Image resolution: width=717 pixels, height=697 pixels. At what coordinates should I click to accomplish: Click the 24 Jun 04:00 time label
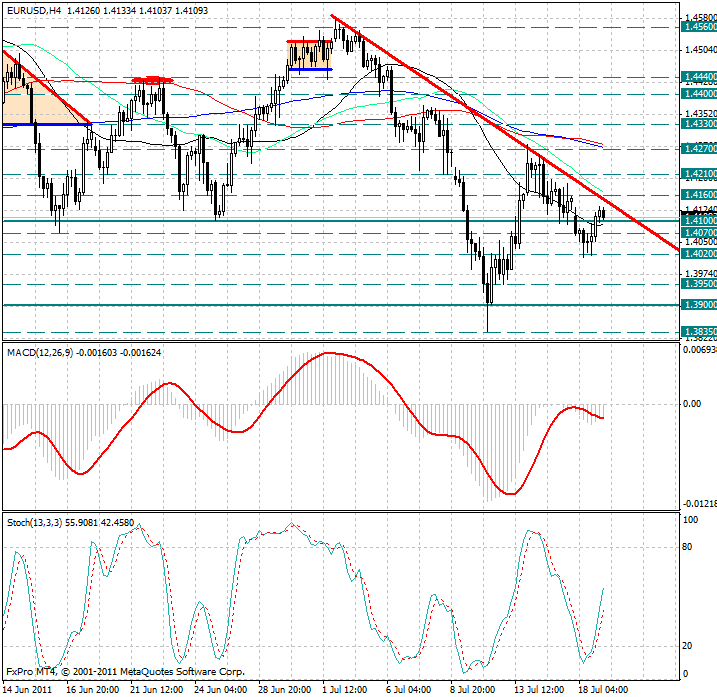pyautogui.click(x=220, y=689)
